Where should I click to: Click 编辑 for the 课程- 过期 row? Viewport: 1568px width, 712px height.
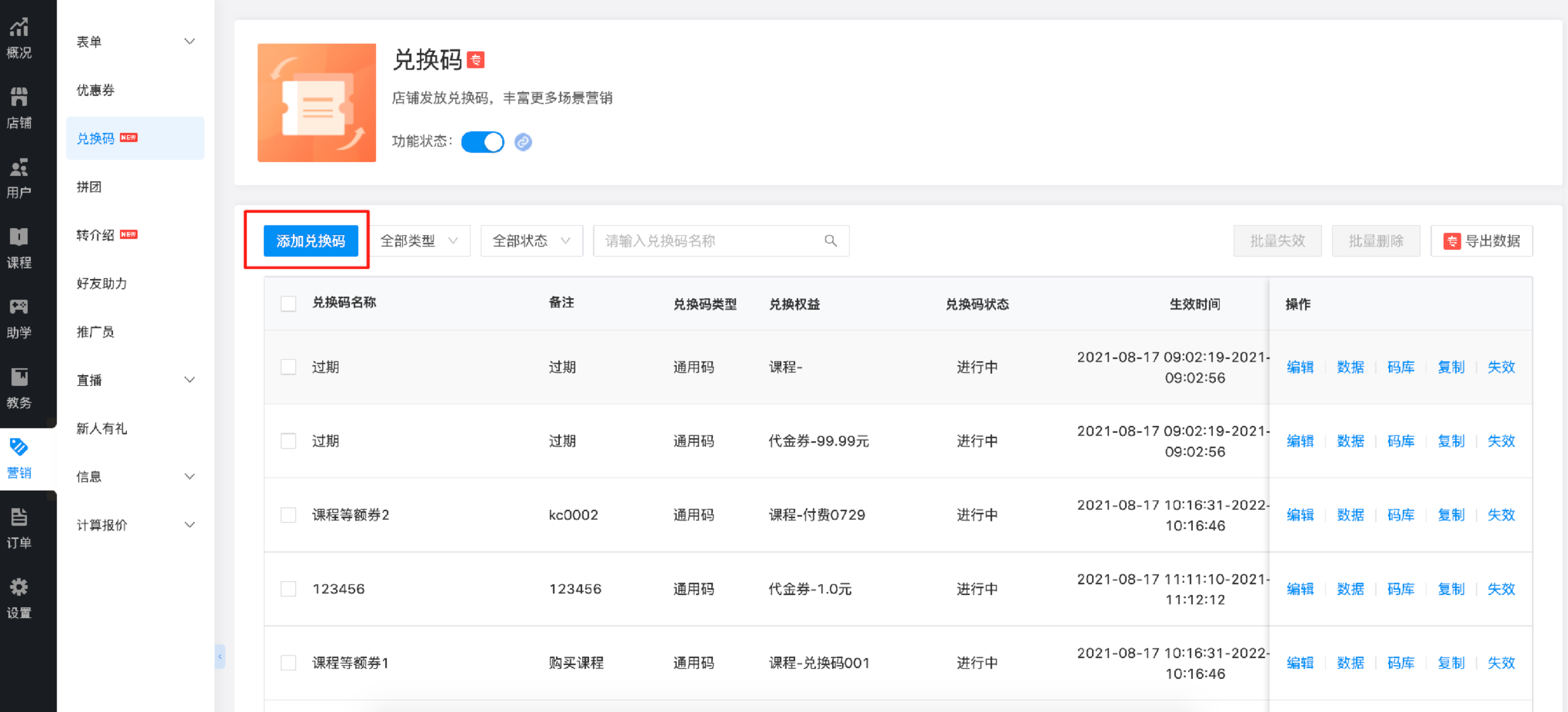(1300, 367)
